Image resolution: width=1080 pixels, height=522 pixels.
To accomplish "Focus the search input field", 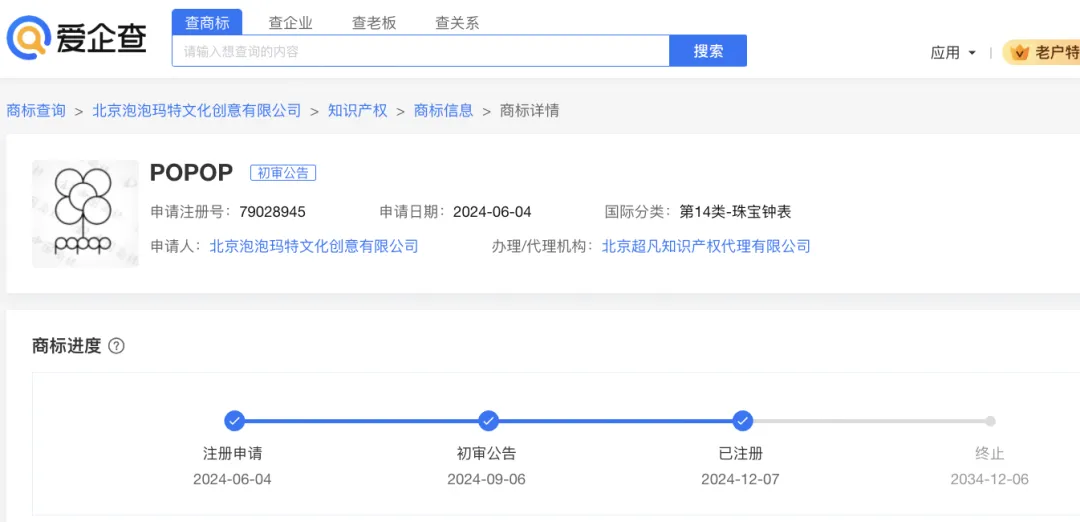I will click(421, 51).
